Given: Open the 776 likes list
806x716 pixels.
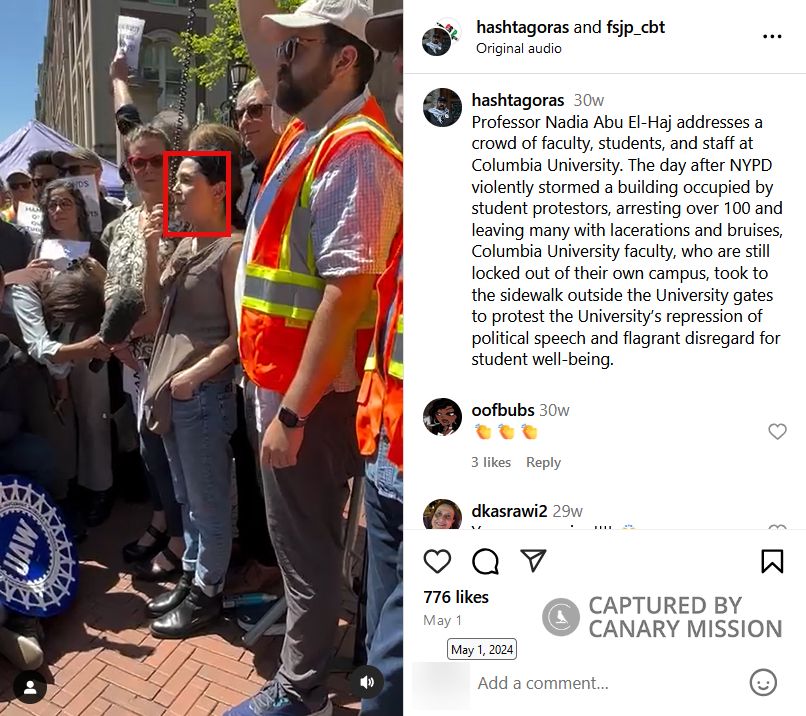Looking at the screenshot, I should click(x=456, y=597).
